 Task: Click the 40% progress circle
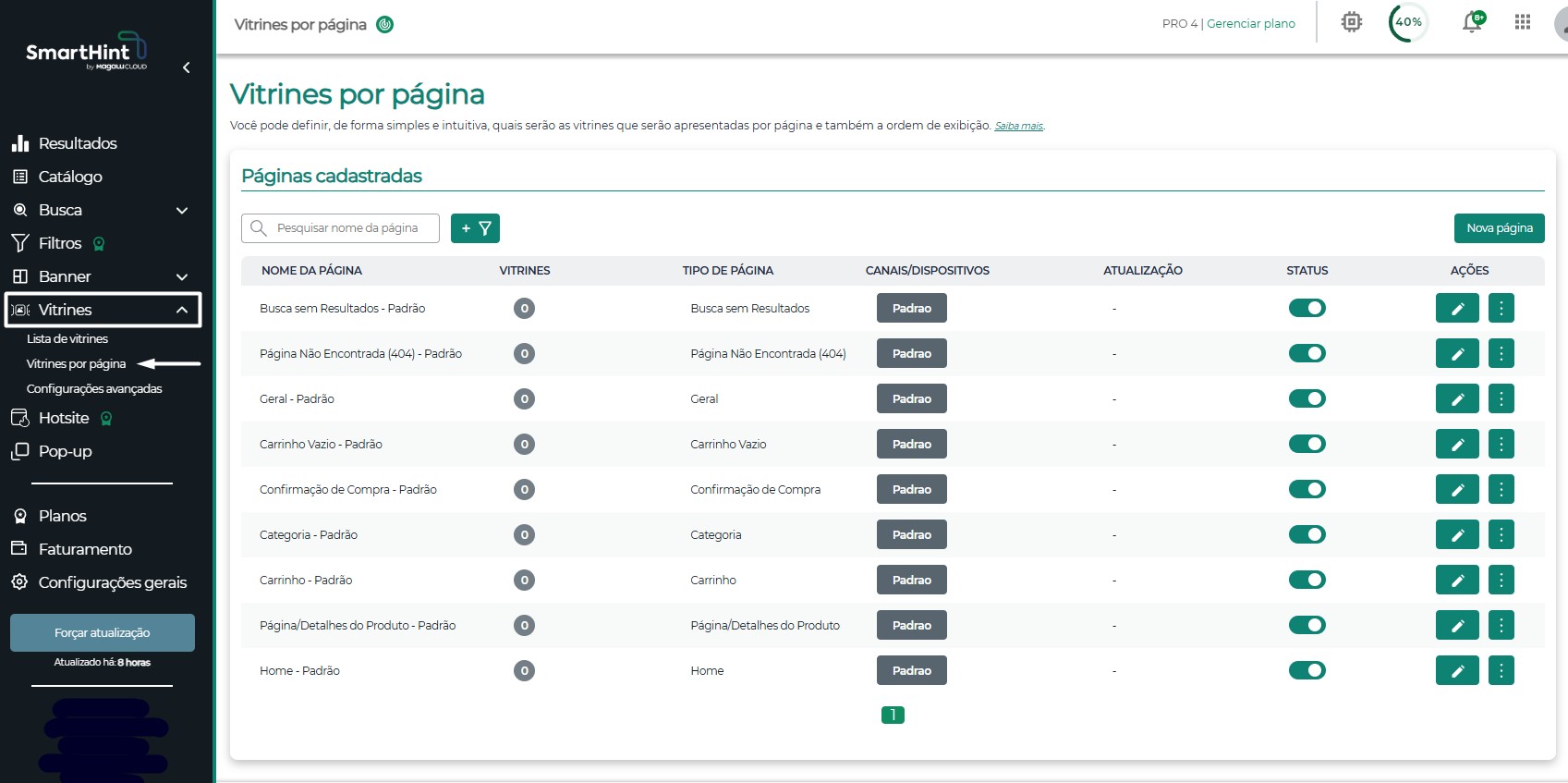click(x=1408, y=22)
